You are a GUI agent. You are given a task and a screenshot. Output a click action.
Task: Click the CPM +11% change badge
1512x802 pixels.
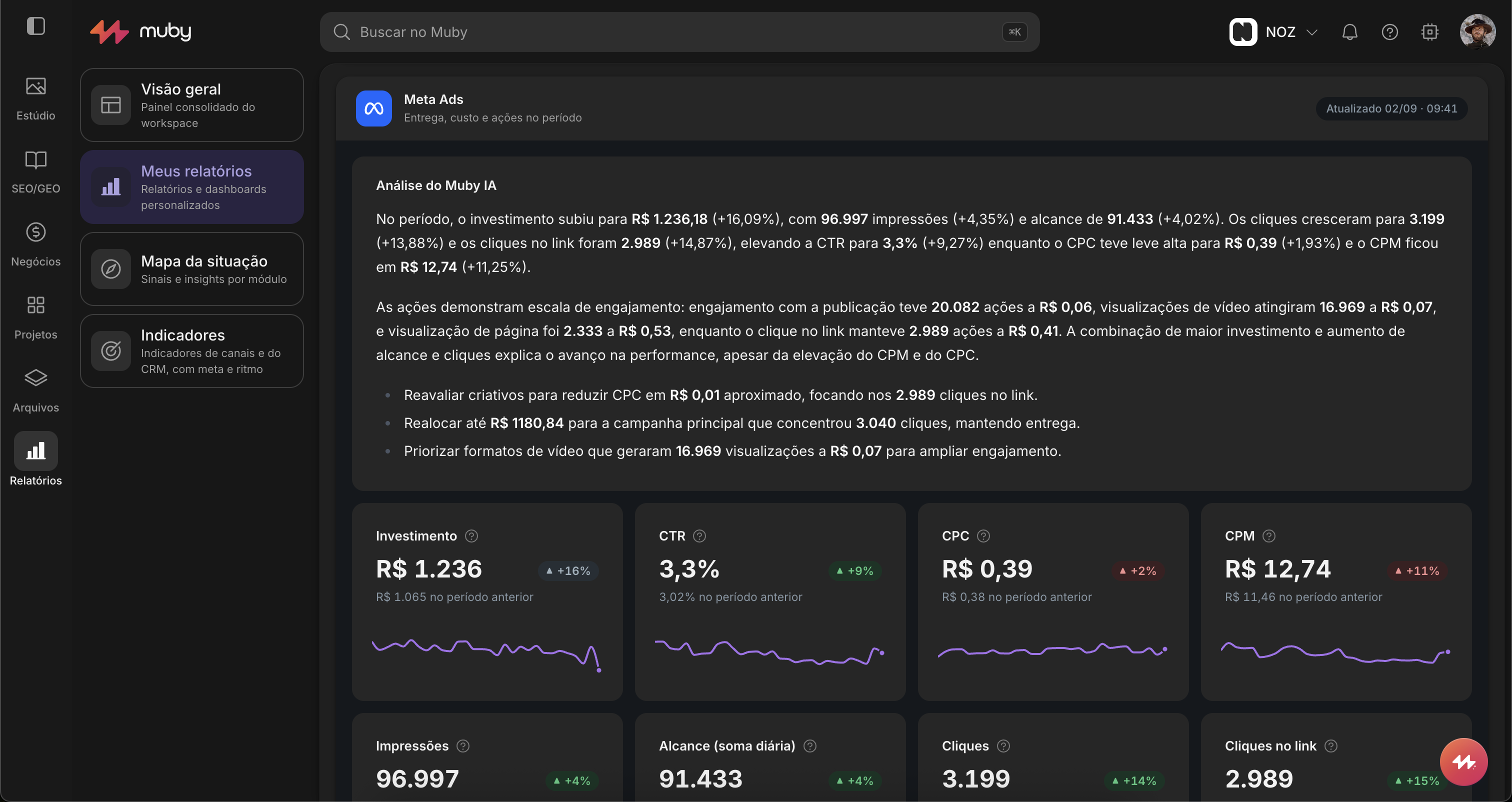tap(1417, 570)
